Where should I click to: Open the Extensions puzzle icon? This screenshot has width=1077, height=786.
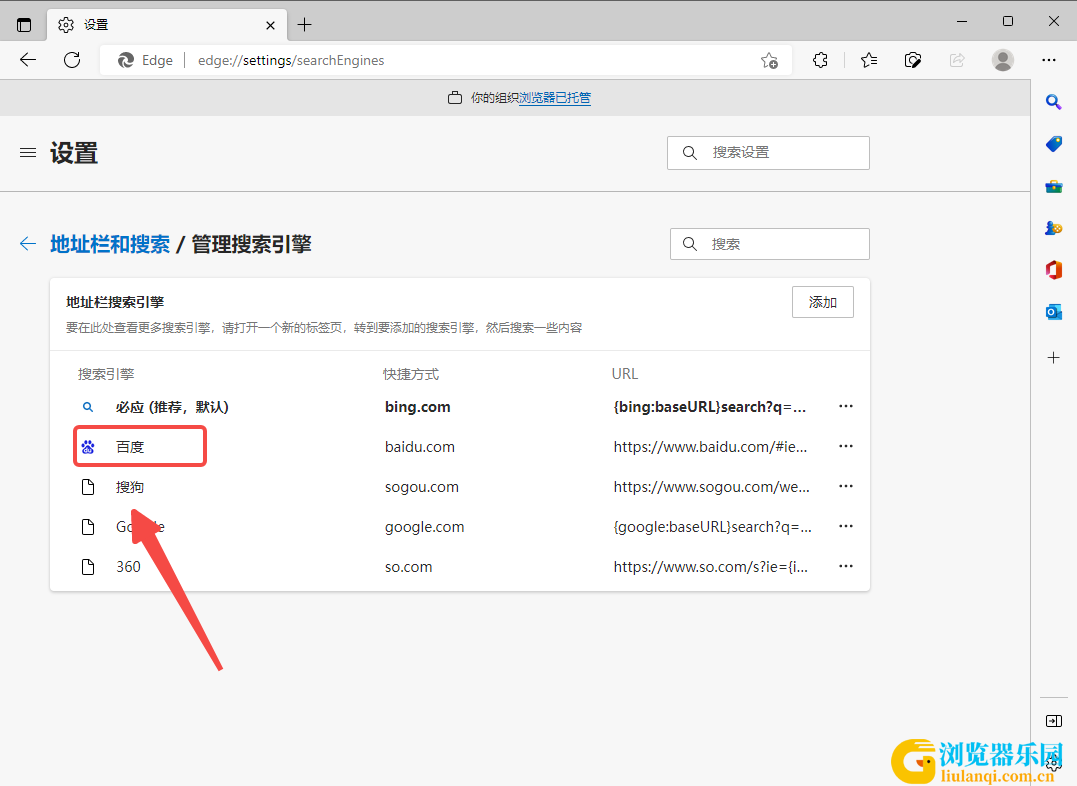coord(820,60)
